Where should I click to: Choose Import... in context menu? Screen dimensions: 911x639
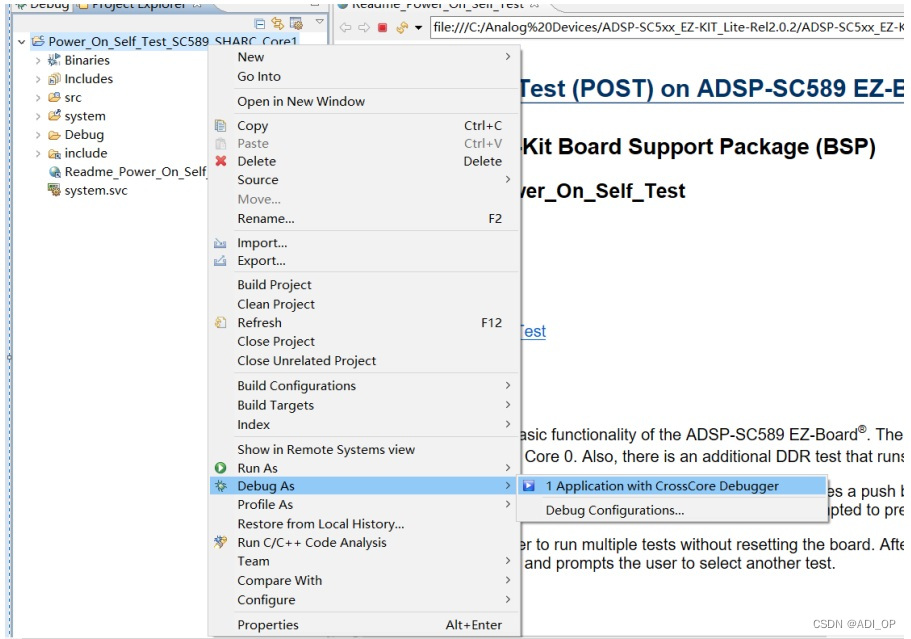coord(364,243)
